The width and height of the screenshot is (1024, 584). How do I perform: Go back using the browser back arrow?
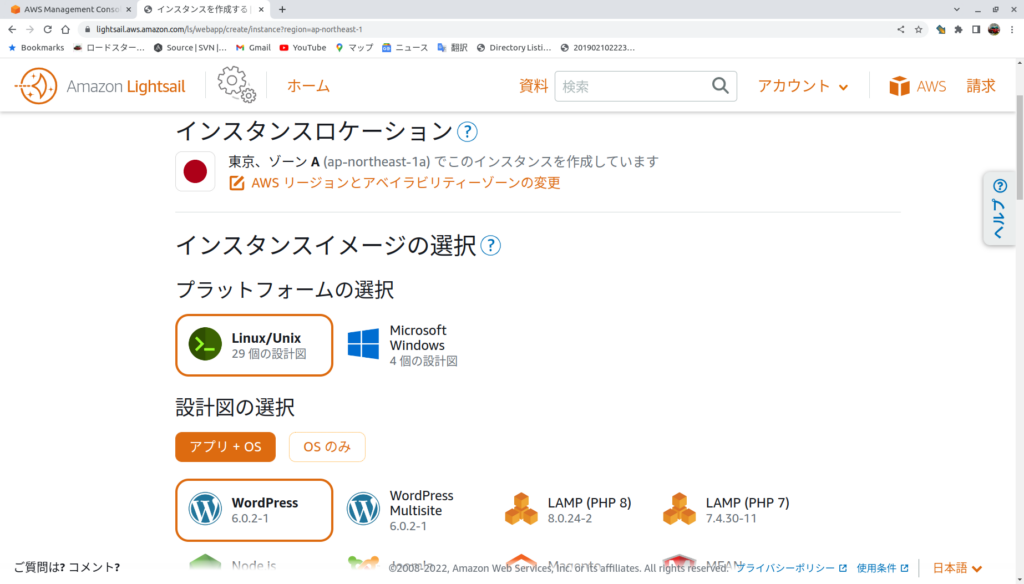12,29
